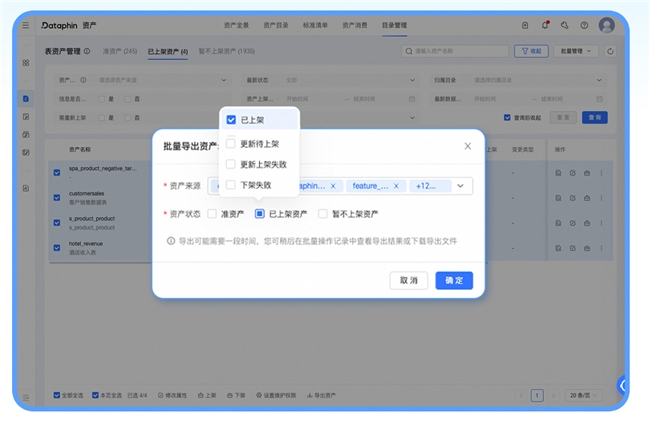Close the batch export dialog with X
Screen dimensions: 650x429
[467, 146]
